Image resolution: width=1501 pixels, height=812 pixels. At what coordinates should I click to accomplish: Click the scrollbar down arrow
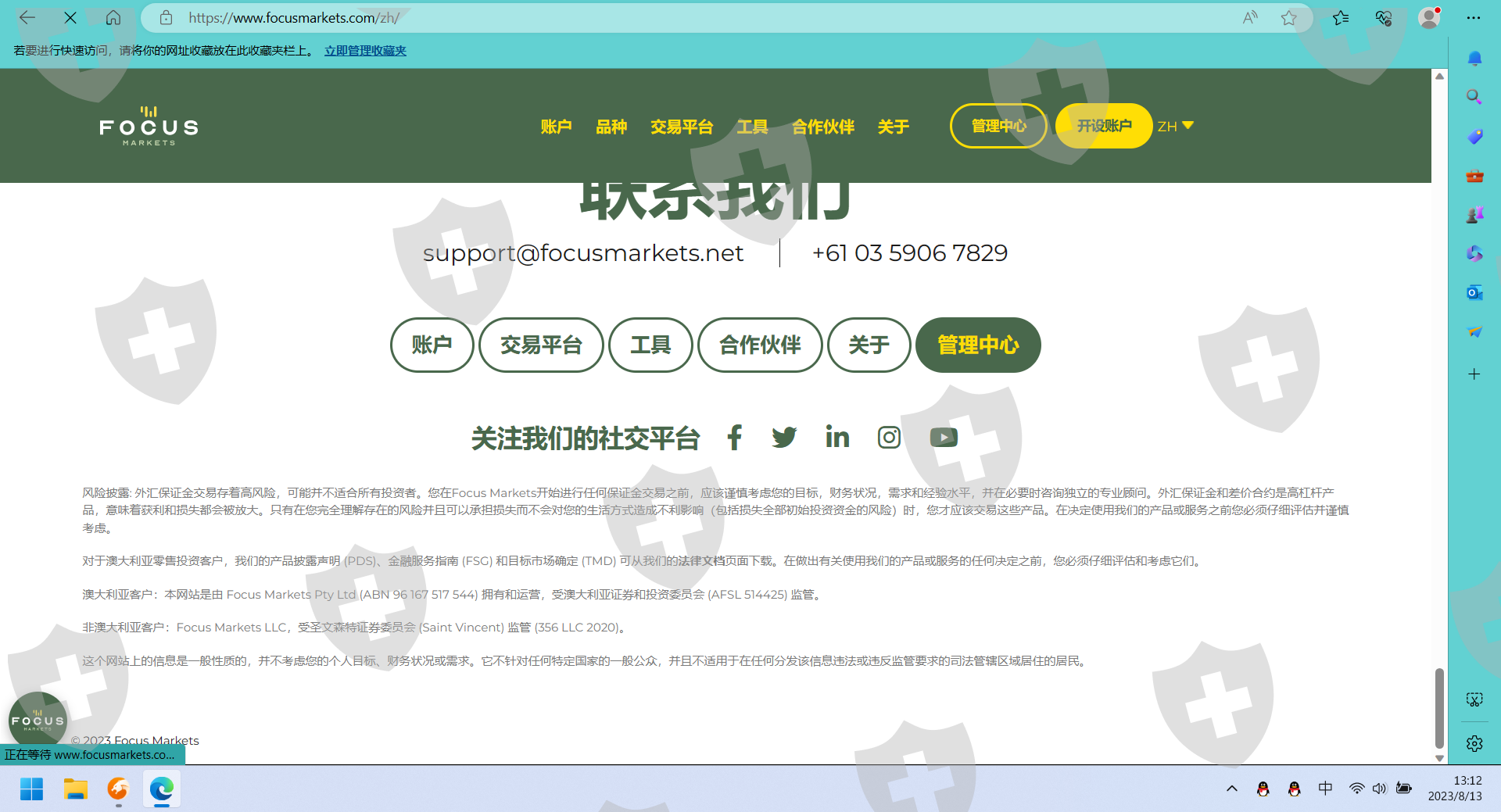click(1439, 758)
